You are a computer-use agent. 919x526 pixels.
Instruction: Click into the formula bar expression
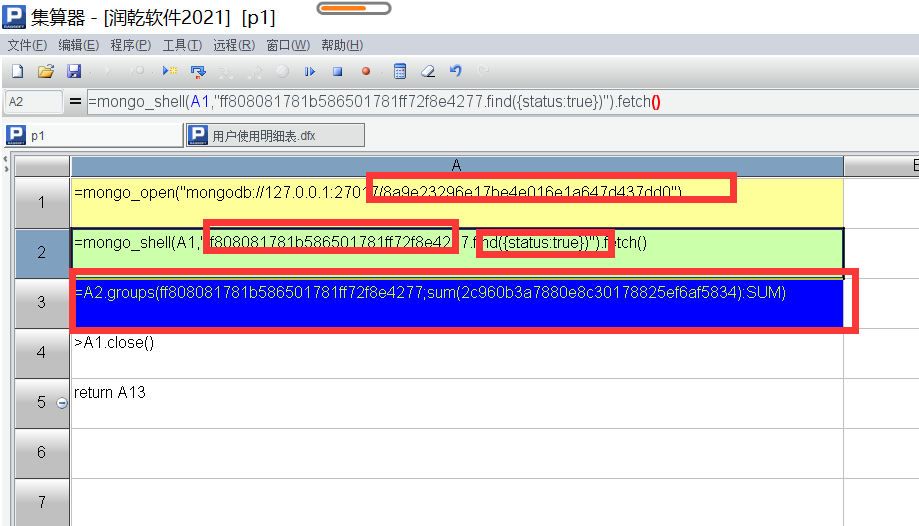point(503,101)
